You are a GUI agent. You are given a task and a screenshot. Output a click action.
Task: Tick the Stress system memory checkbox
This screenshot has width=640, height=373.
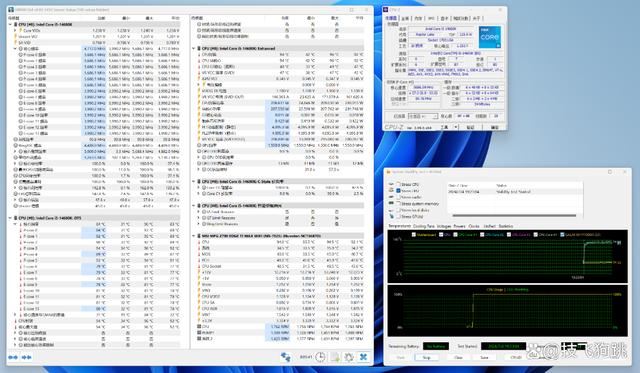pos(398,203)
